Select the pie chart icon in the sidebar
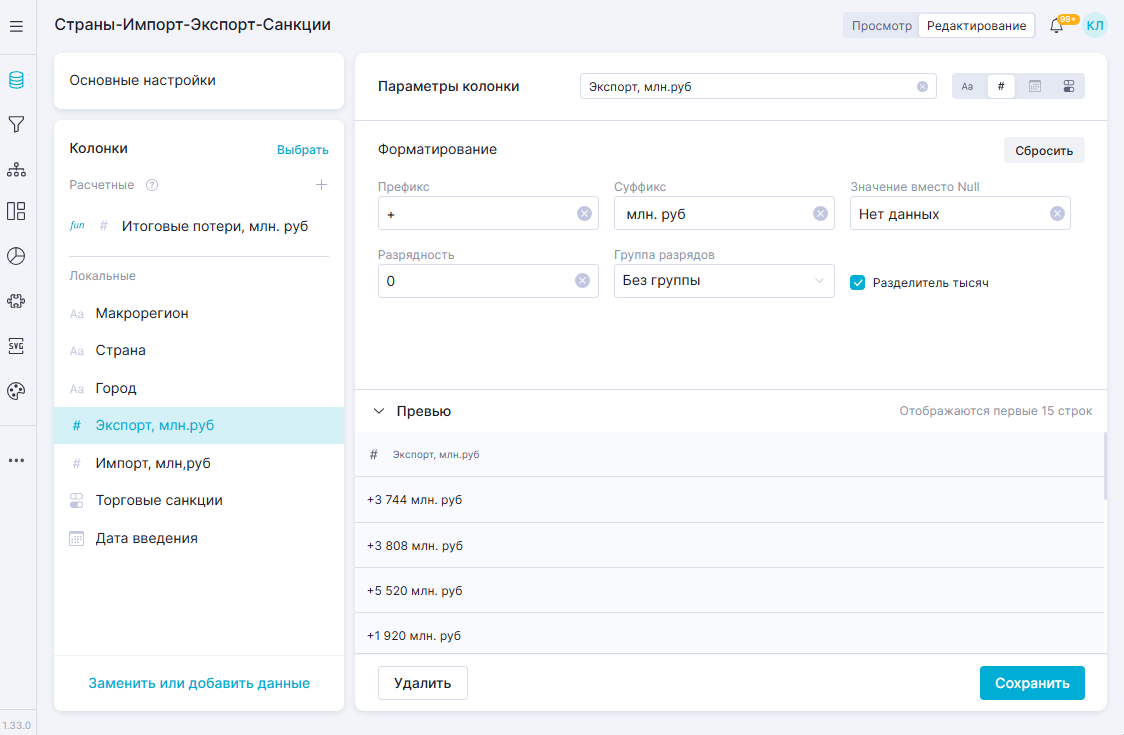 click(x=16, y=256)
